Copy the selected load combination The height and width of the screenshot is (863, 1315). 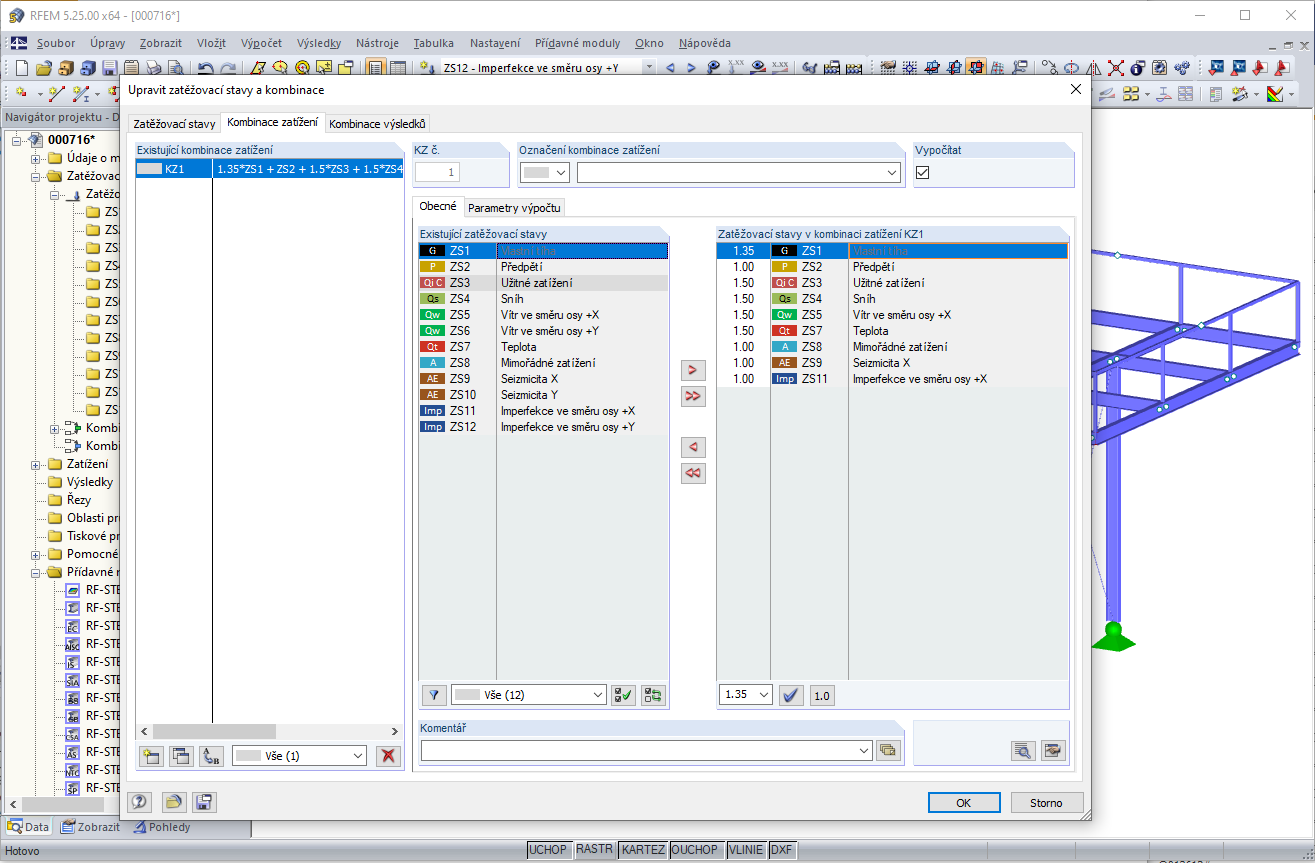[x=181, y=756]
